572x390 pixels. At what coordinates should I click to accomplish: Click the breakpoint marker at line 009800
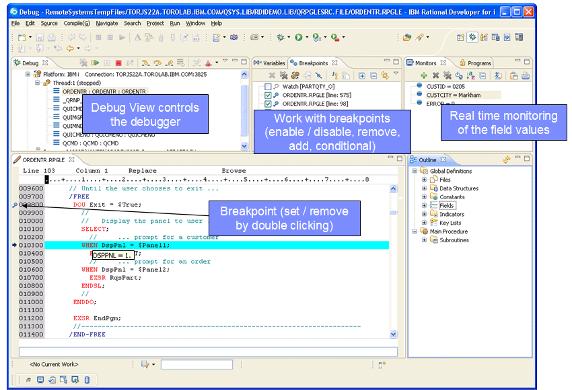[15, 205]
